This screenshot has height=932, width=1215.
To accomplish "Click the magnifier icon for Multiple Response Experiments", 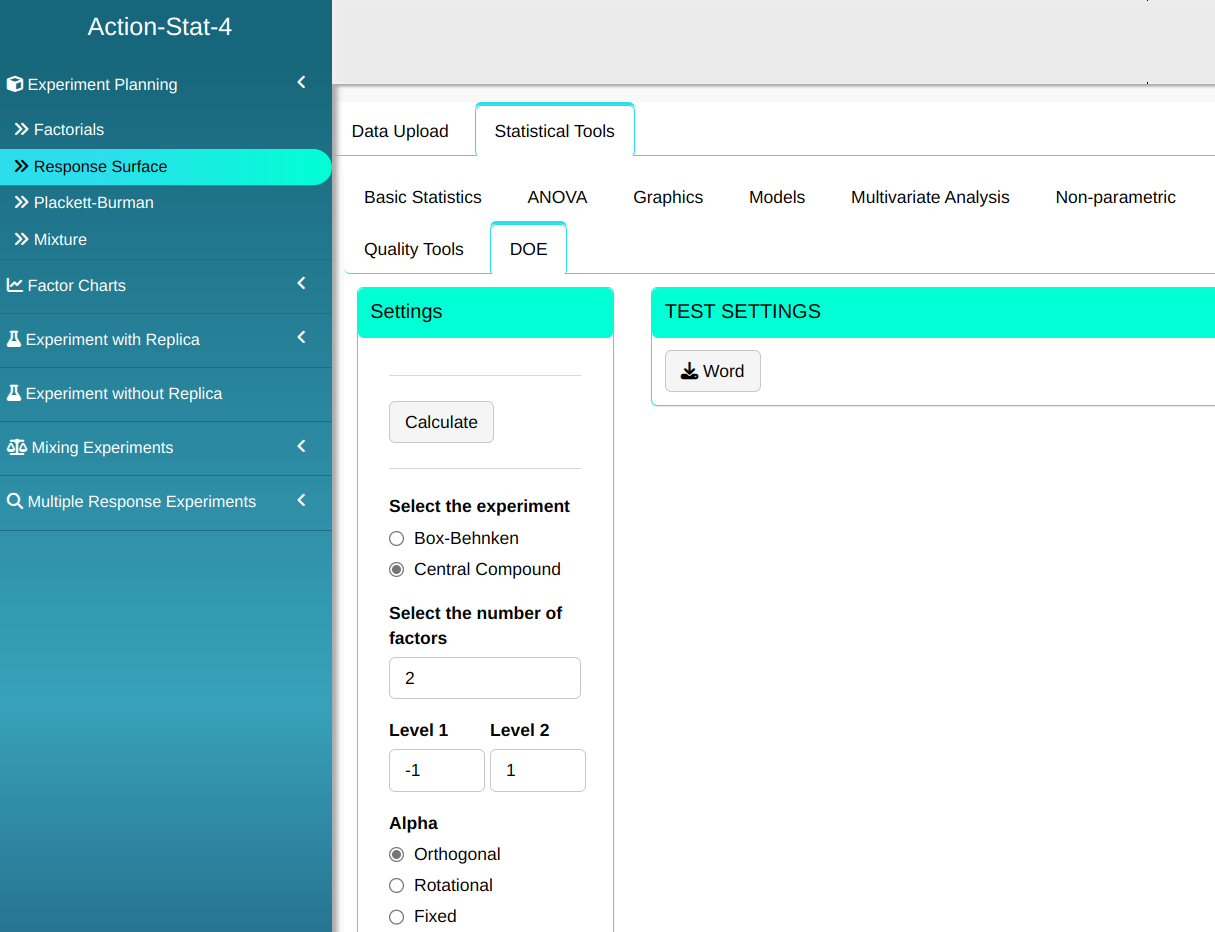I will tap(15, 501).
